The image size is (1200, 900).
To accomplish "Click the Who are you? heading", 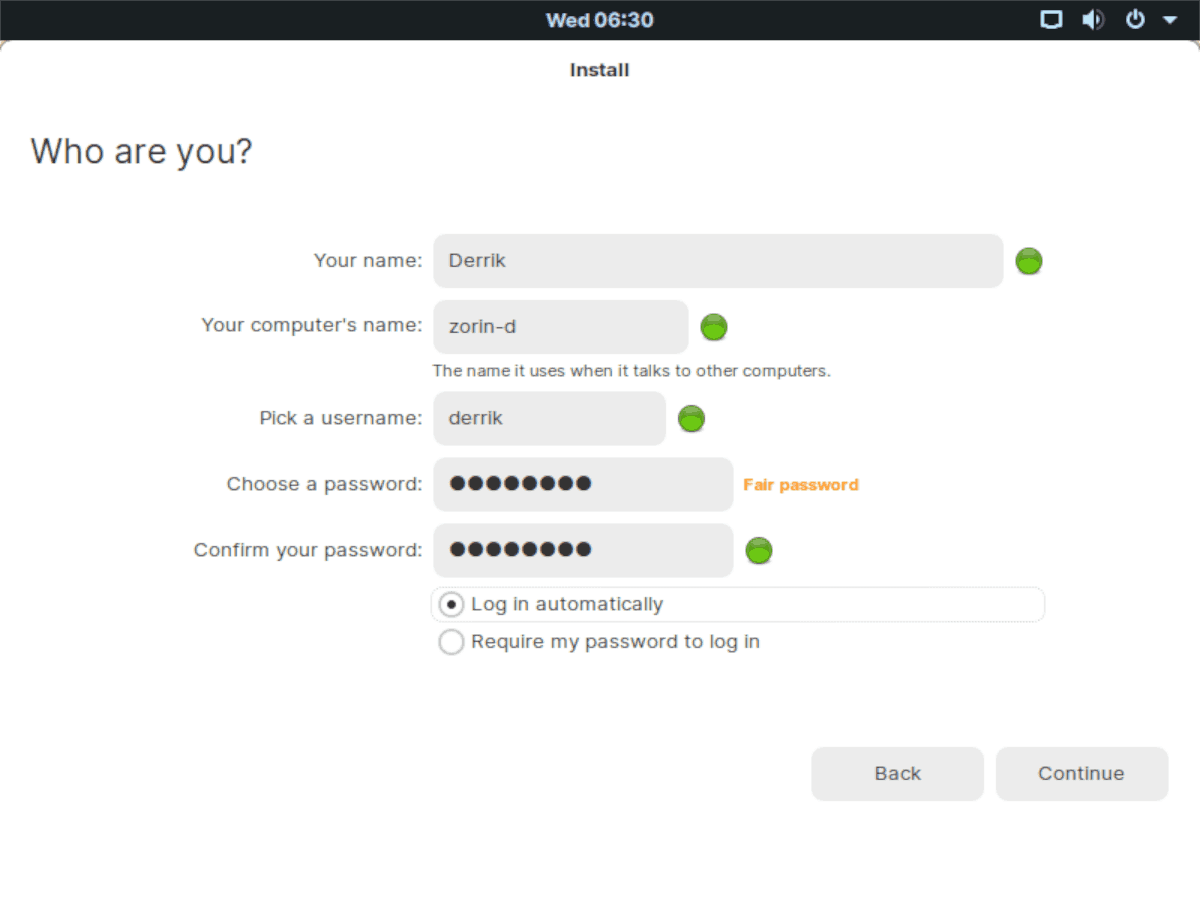I will (141, 152).
